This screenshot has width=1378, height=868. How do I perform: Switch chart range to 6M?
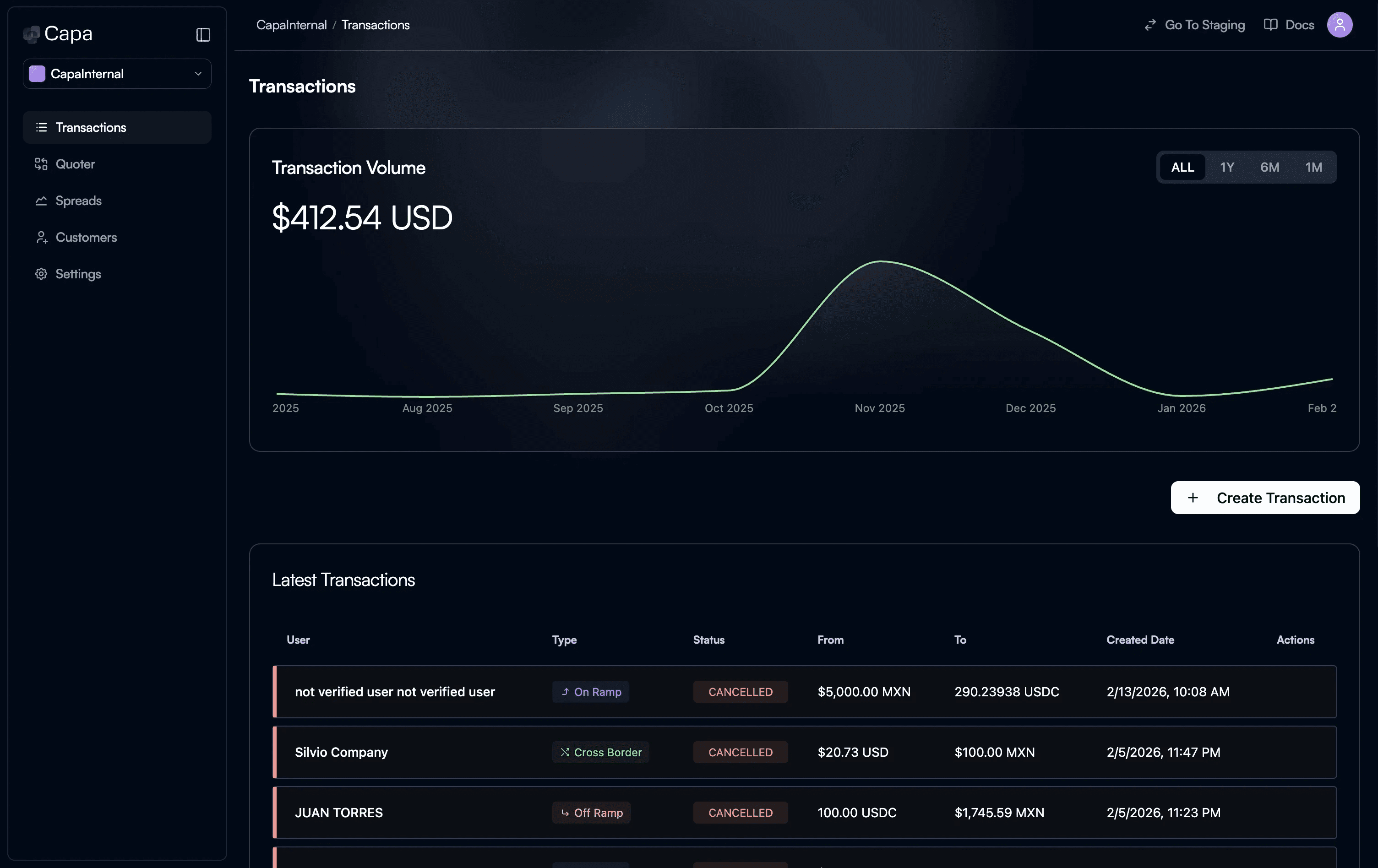click(1270, 167)
